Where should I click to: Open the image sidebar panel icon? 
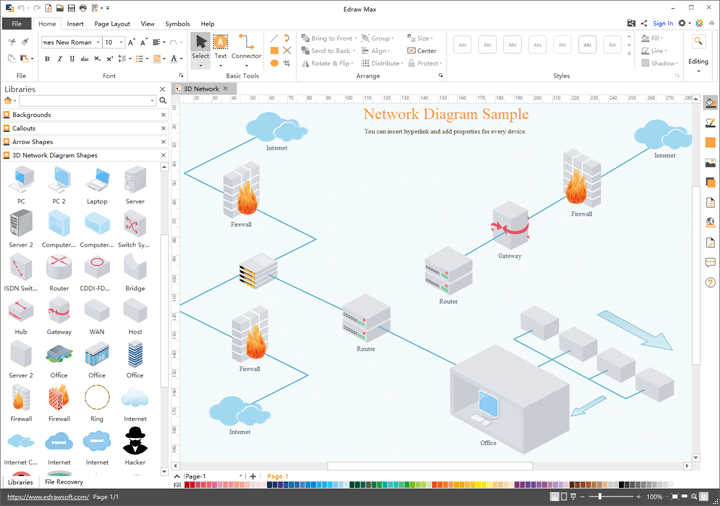[x=710, y=163]
